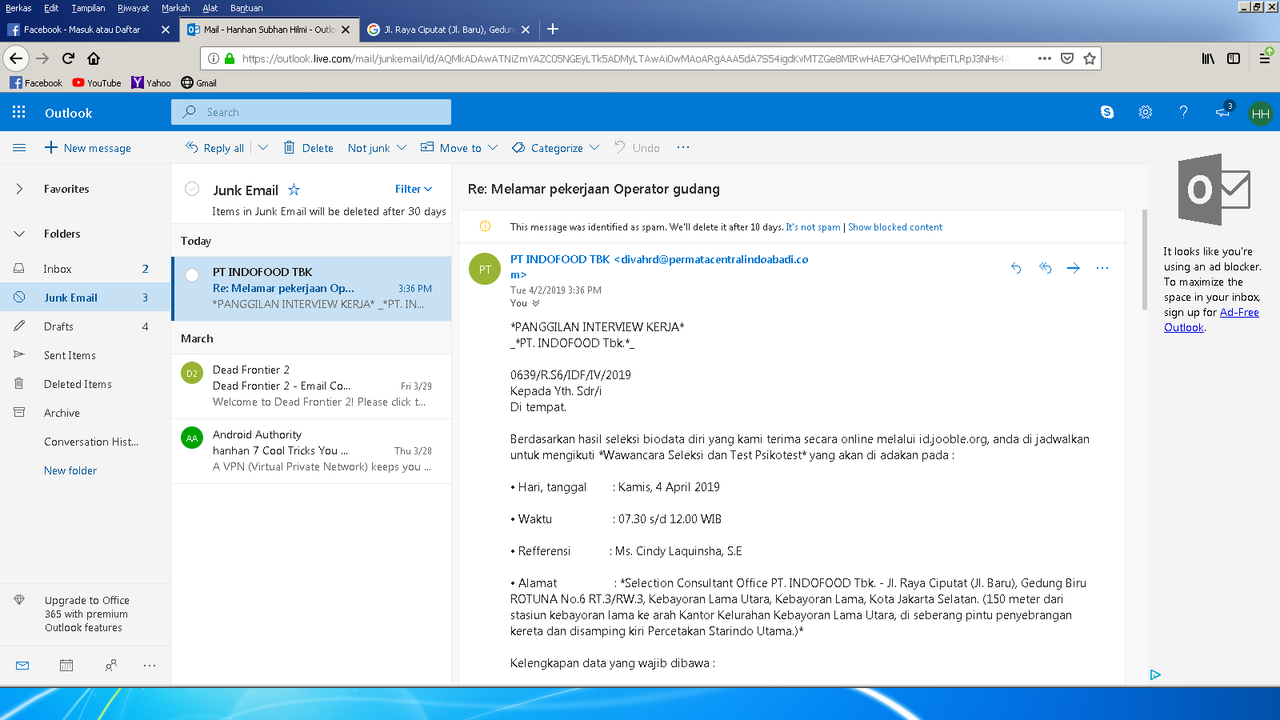Open the toolbar overflow ellipsis
This screenshot has width=1280, height=720.
(683, 147)
